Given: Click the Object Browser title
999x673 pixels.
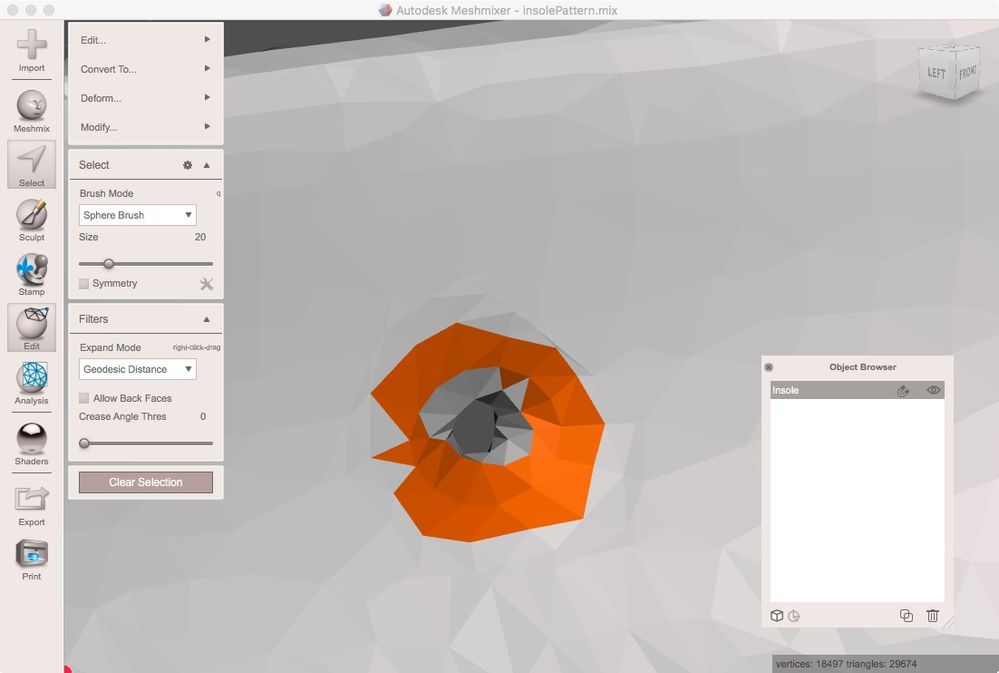Looking at the screenshot, I should click(x=863, y=367).
